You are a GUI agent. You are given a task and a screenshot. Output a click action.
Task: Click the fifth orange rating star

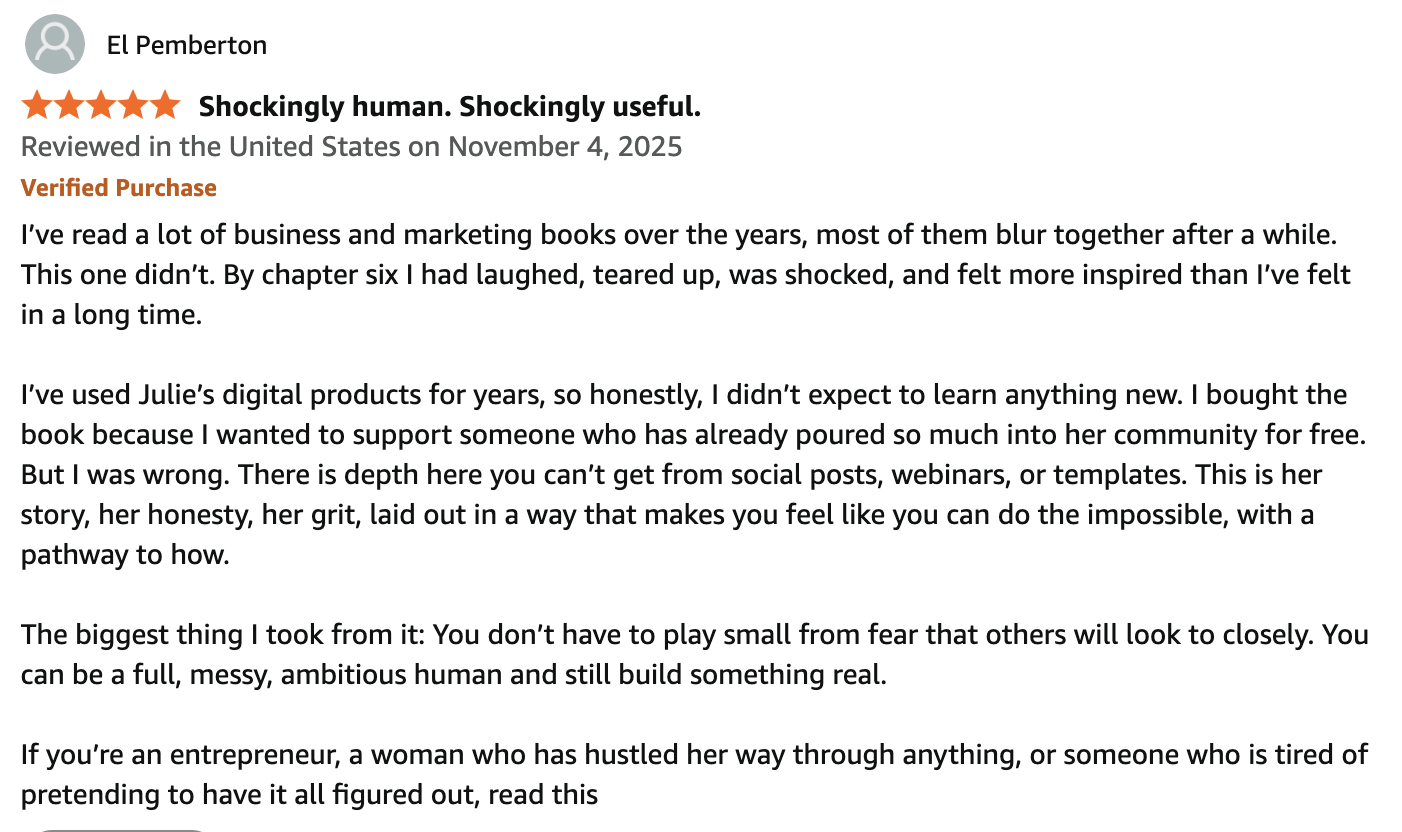(165, 105)
